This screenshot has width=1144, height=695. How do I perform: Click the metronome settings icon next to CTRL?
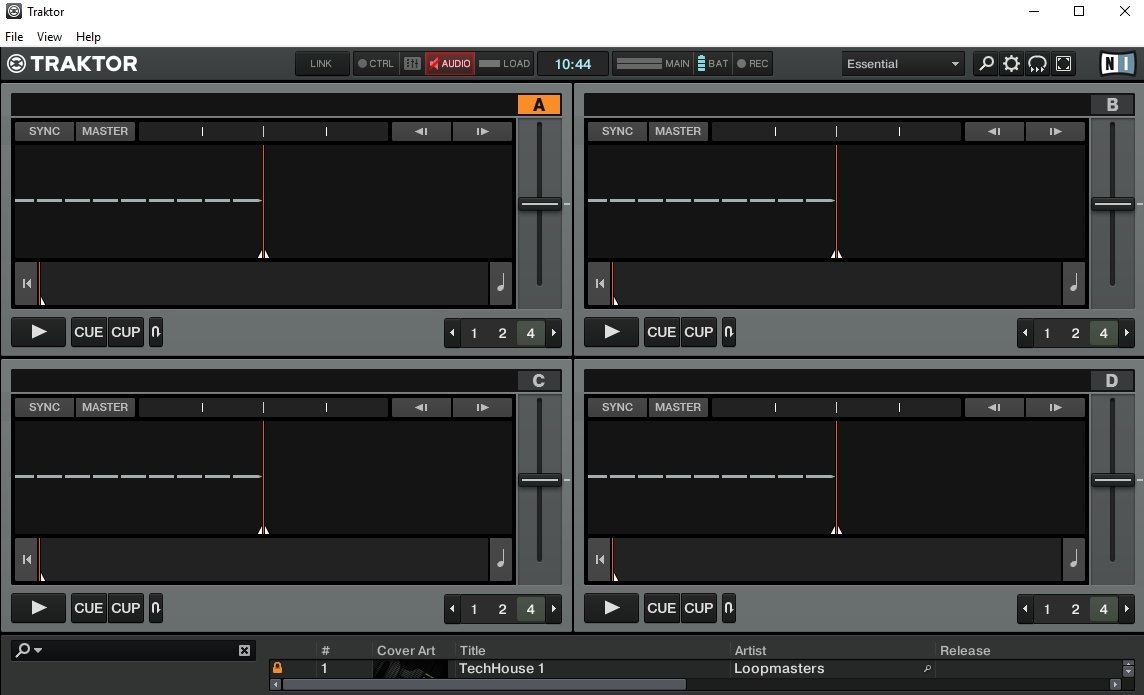[x=412, y=63]
